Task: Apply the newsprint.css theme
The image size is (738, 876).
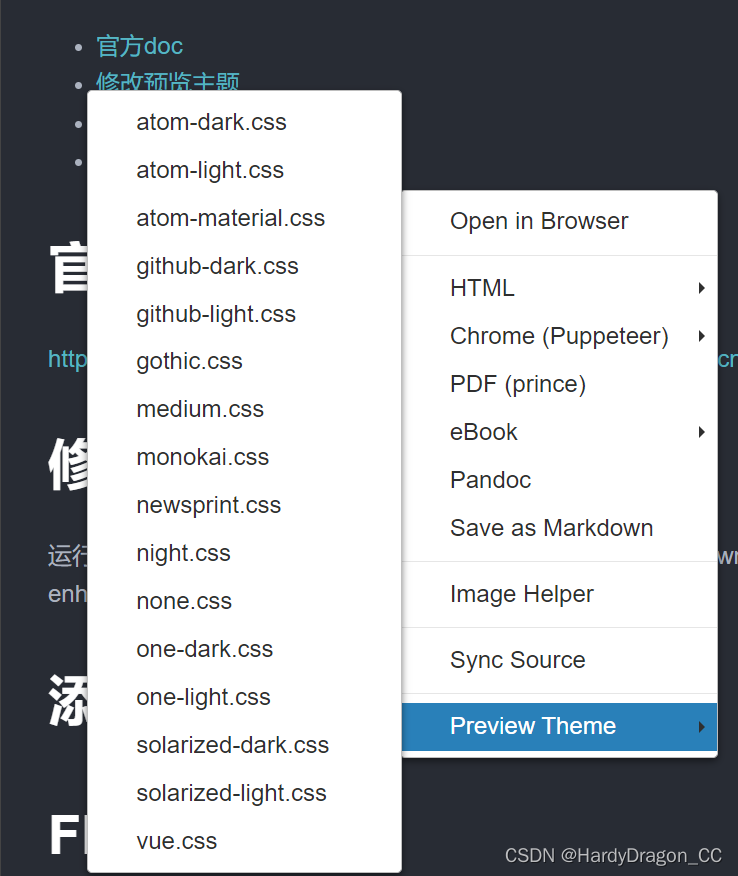Action: tap(208, 505)
